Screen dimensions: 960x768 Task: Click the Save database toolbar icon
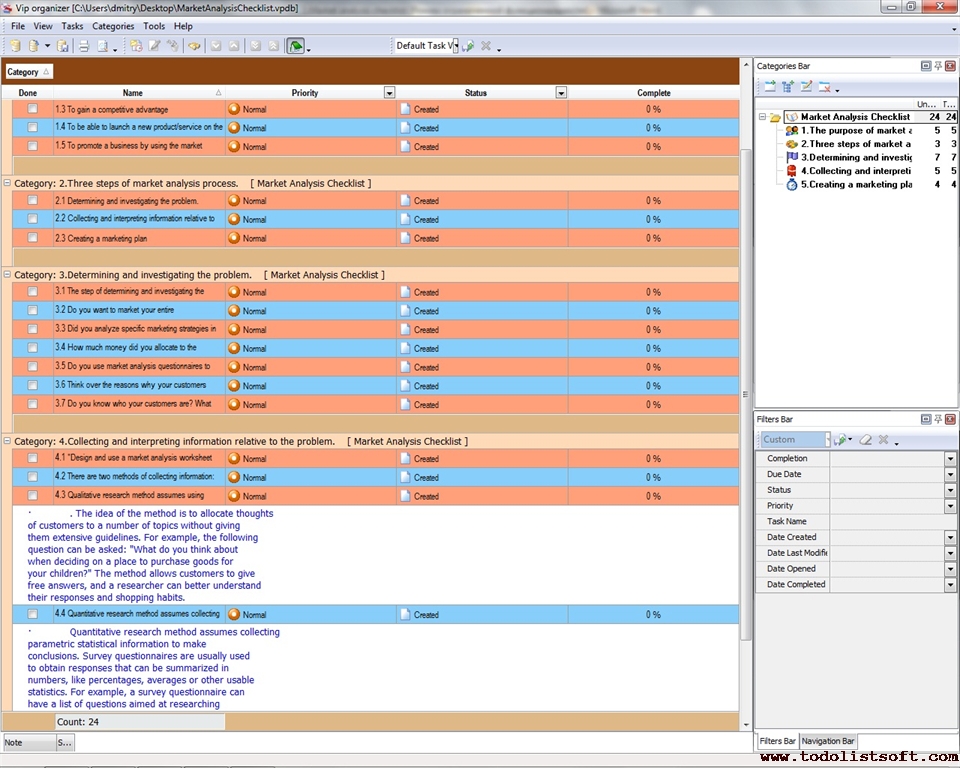tap(62, 46)
